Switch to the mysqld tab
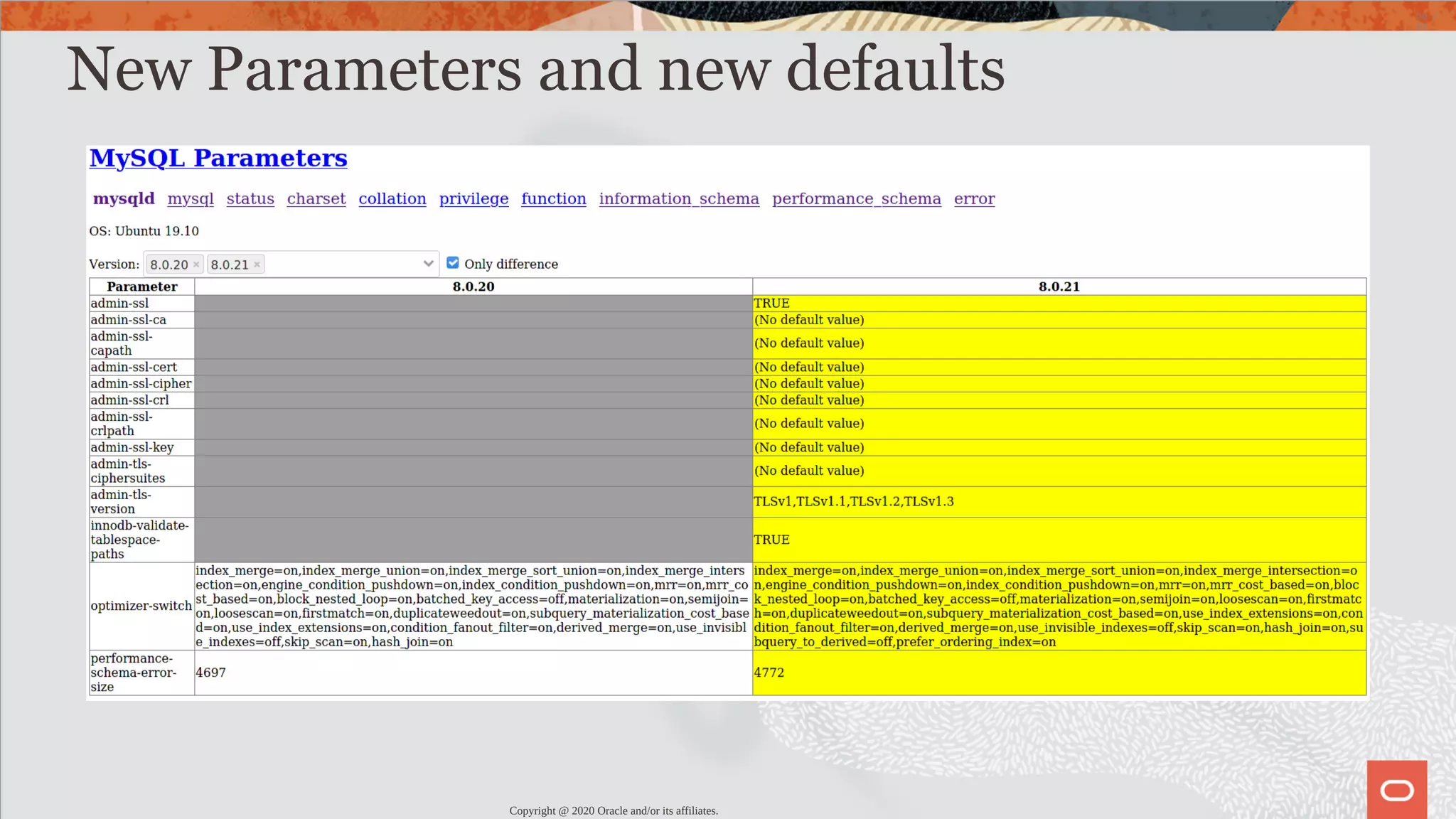 (124, 199)
